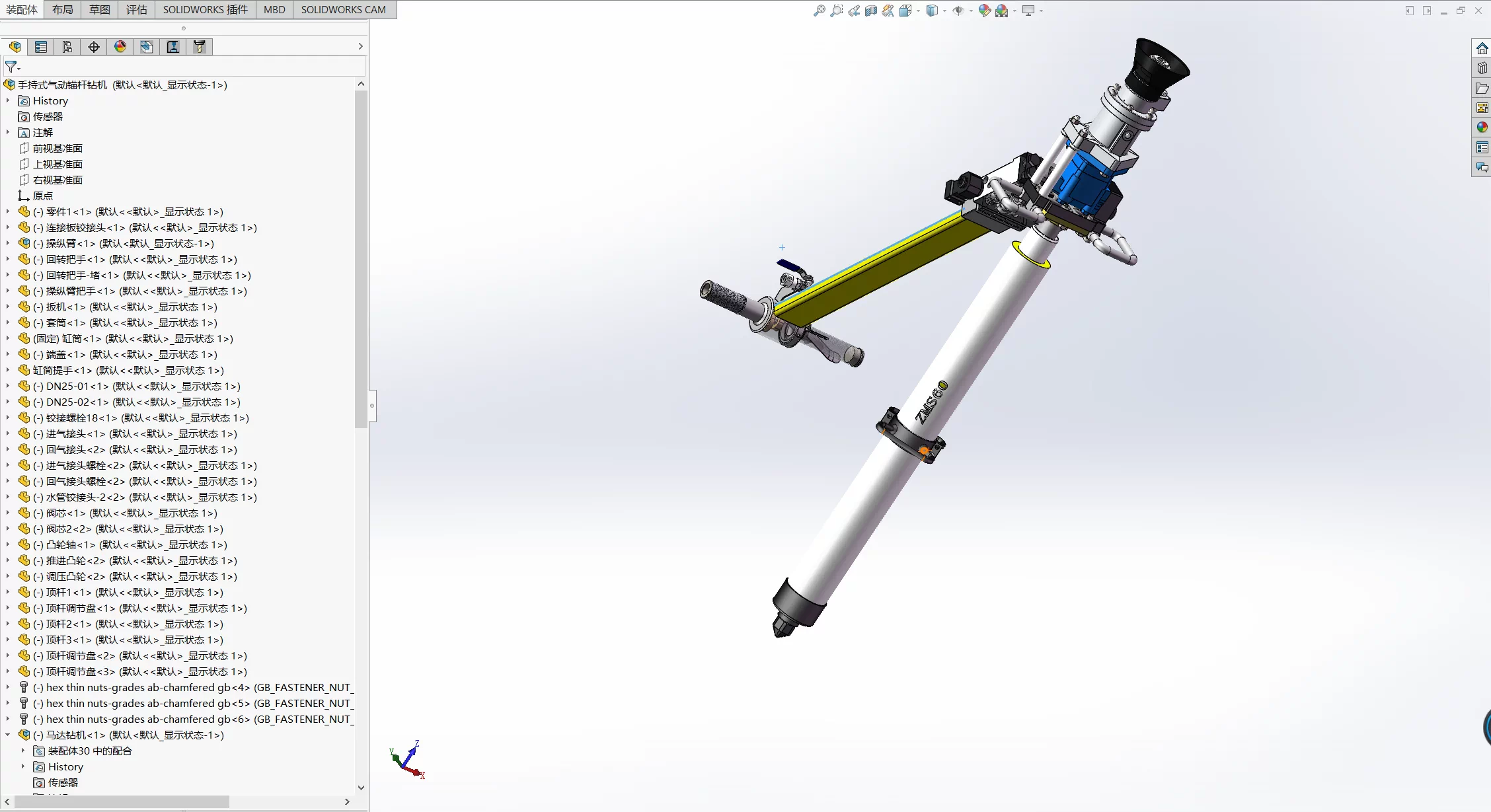Switch to the 评估 ribbon tab

coord(137,9)
